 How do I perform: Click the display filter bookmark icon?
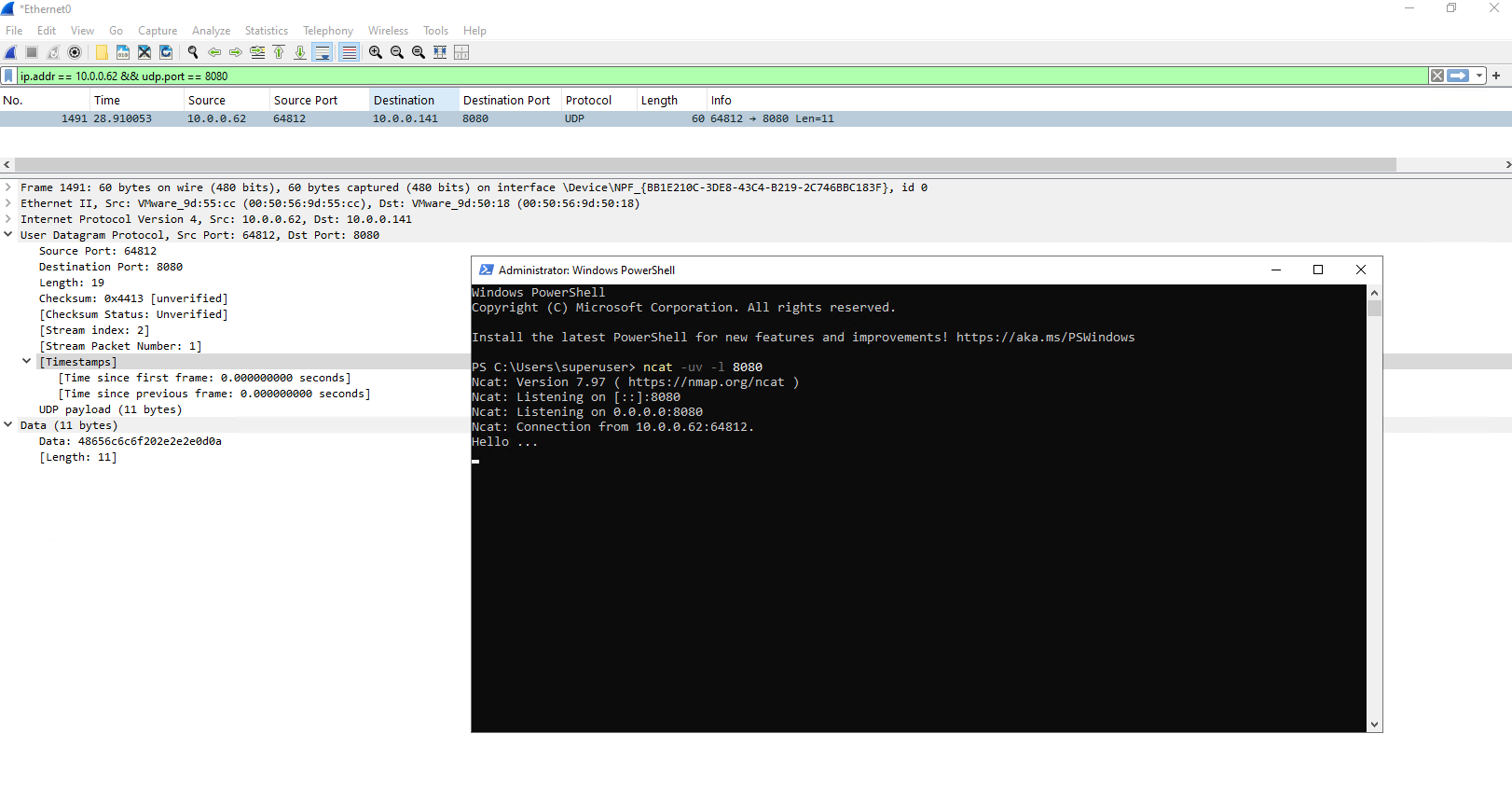(x=8, y=76)
